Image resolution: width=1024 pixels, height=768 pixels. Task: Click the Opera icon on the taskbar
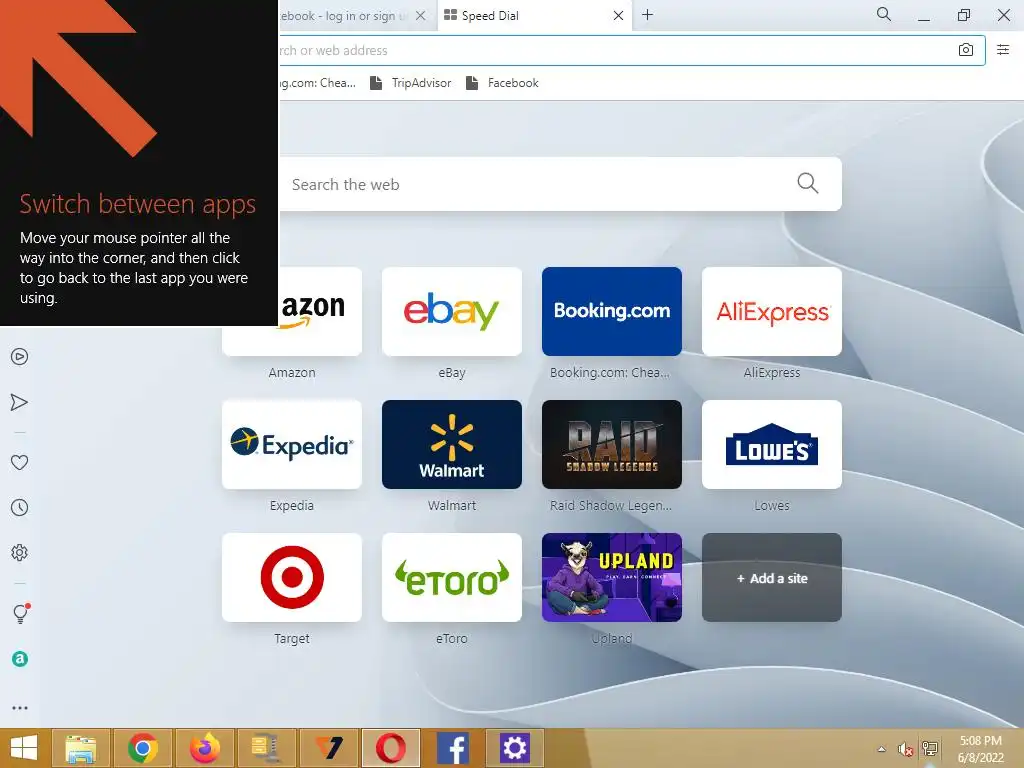391,748
